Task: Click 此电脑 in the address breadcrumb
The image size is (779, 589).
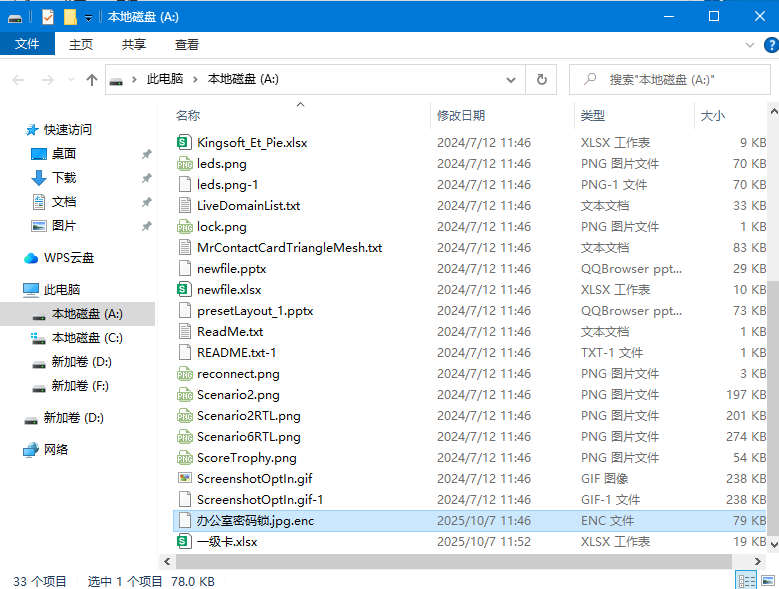Action: [x=165, y=80]
